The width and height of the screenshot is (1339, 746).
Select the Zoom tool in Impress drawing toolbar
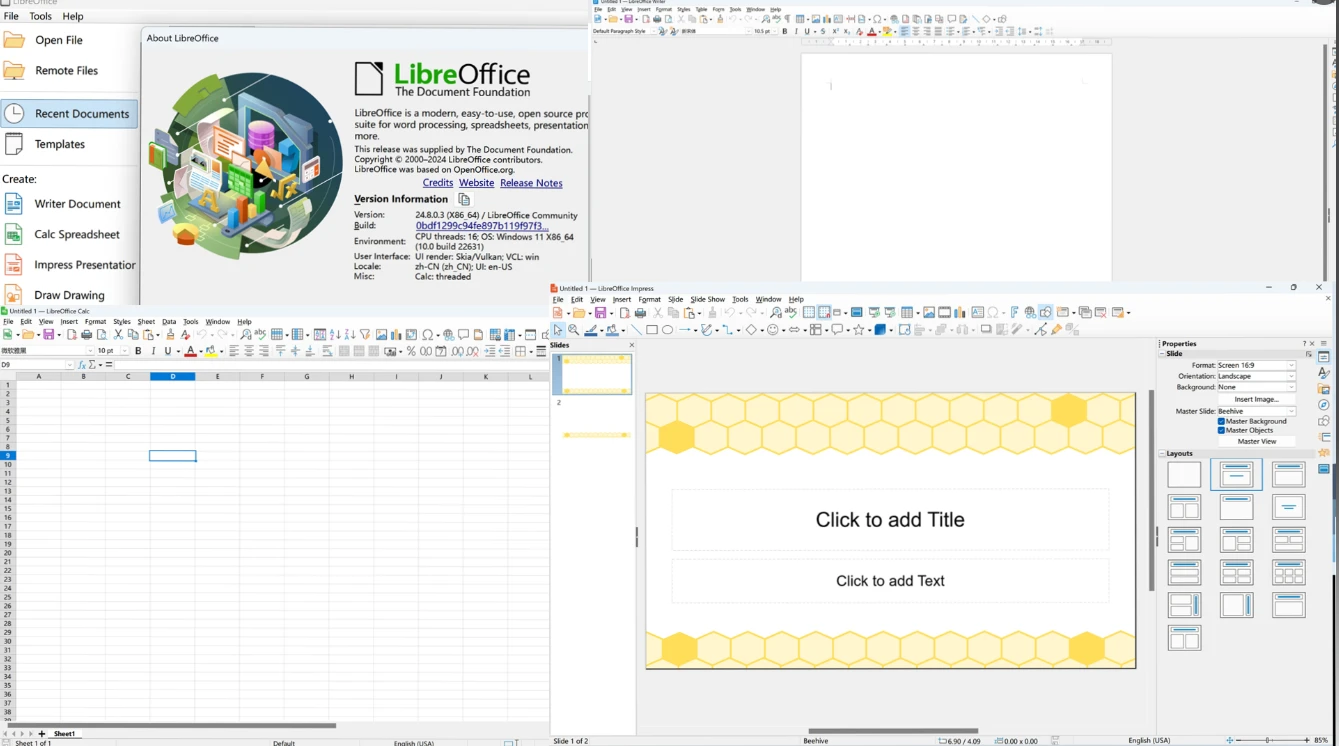click(x=572, y=330)
